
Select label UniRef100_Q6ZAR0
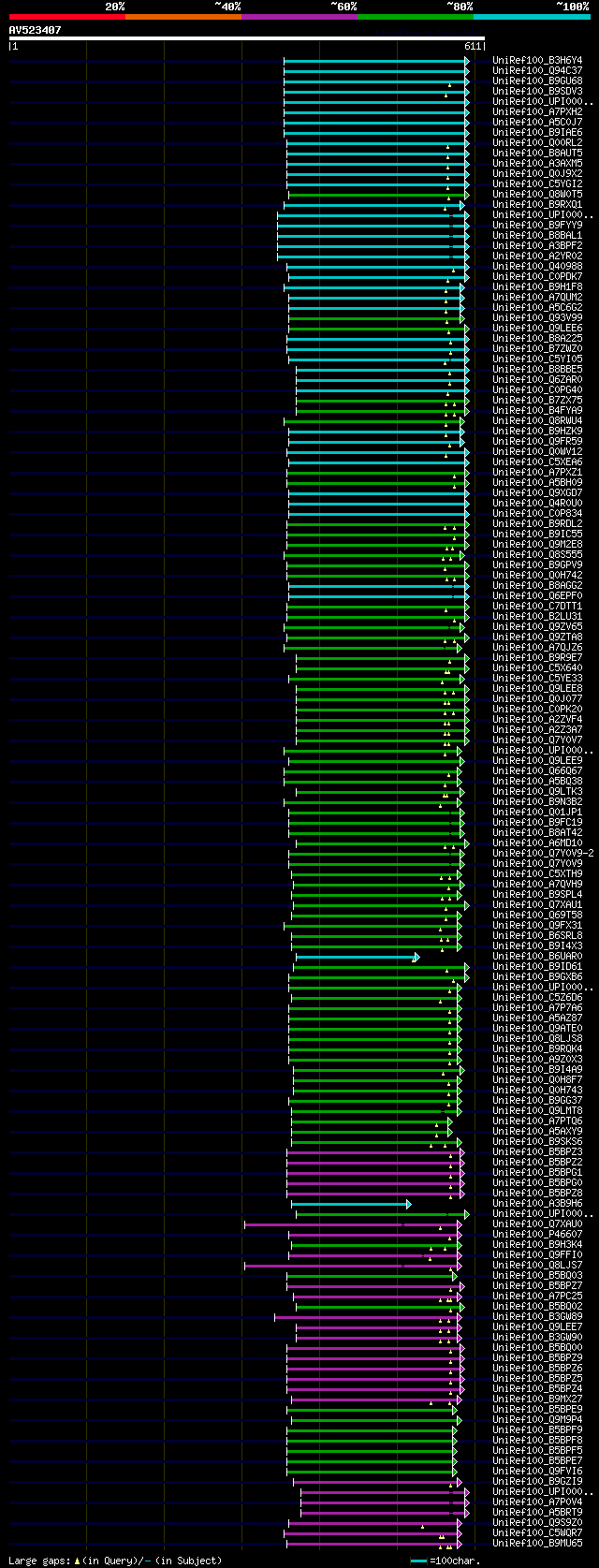(537, 380)
